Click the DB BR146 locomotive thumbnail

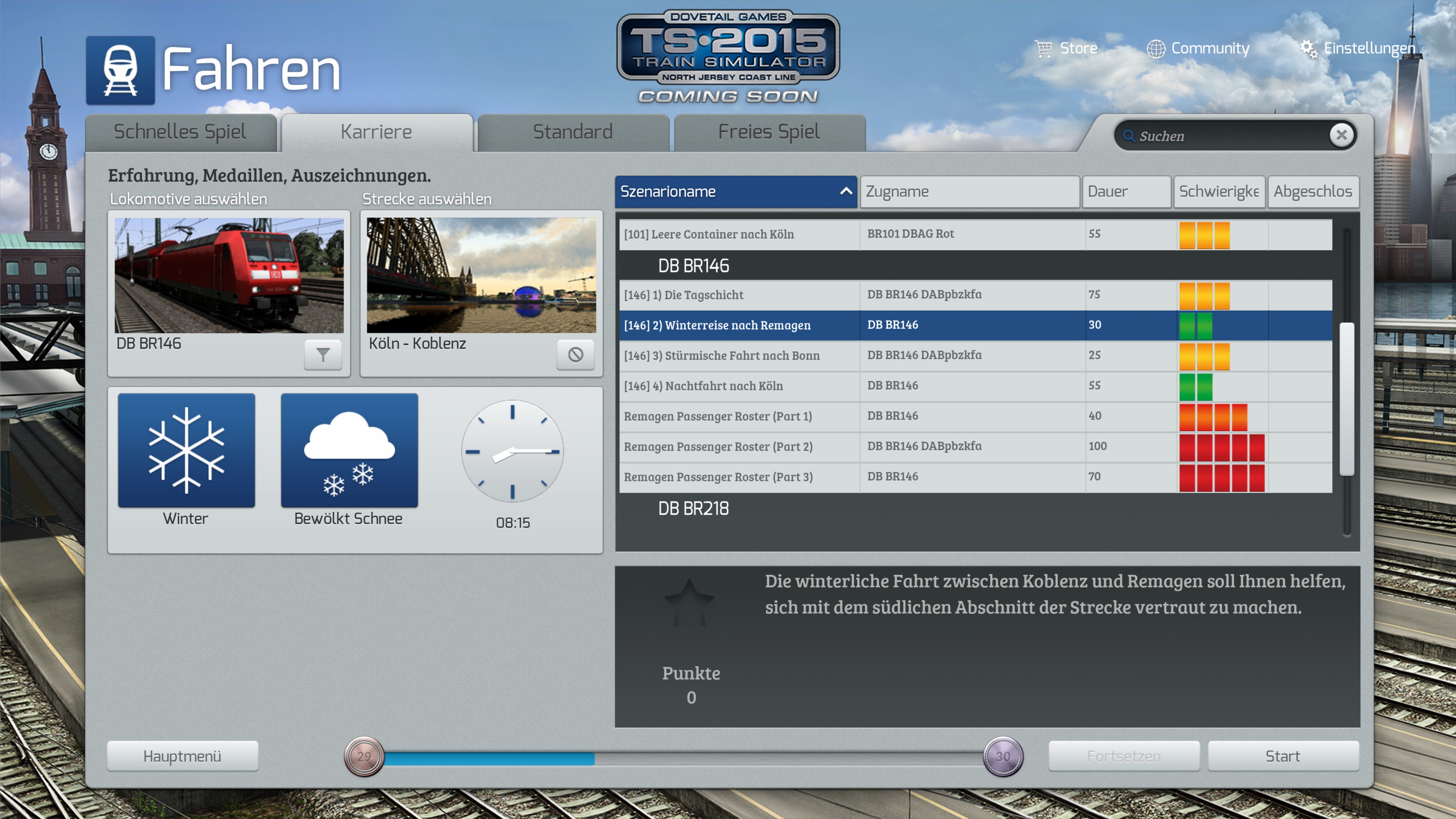229,275
